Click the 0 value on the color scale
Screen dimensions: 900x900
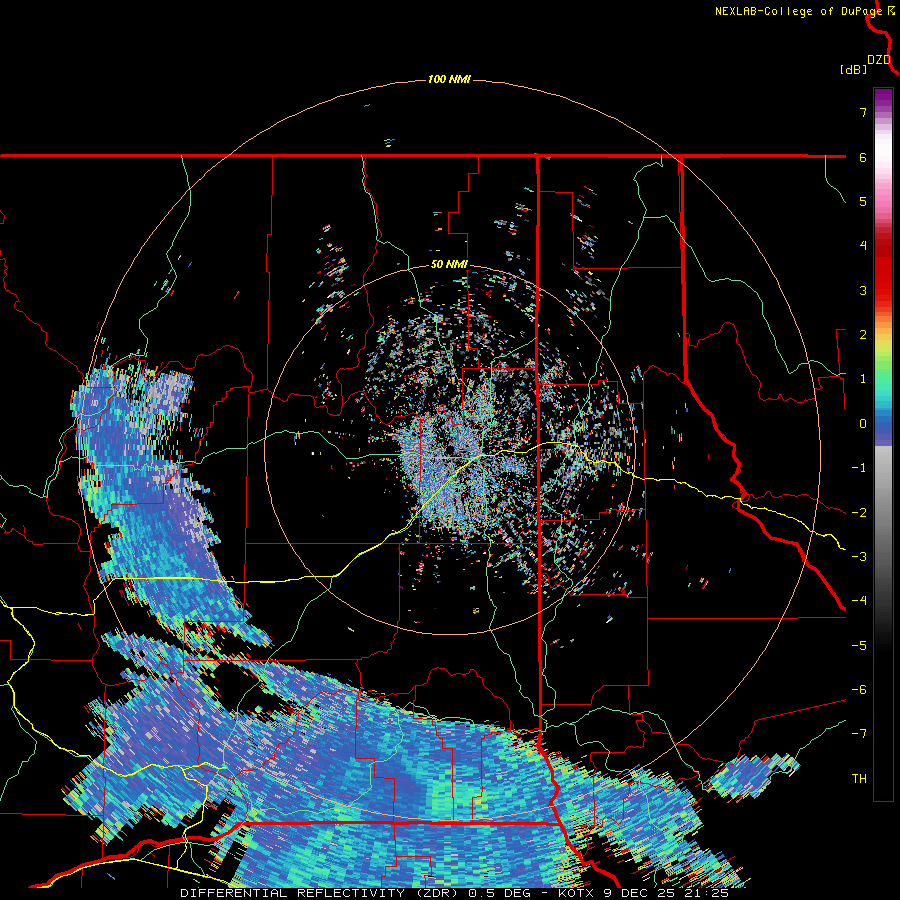[x=863, y=424]
